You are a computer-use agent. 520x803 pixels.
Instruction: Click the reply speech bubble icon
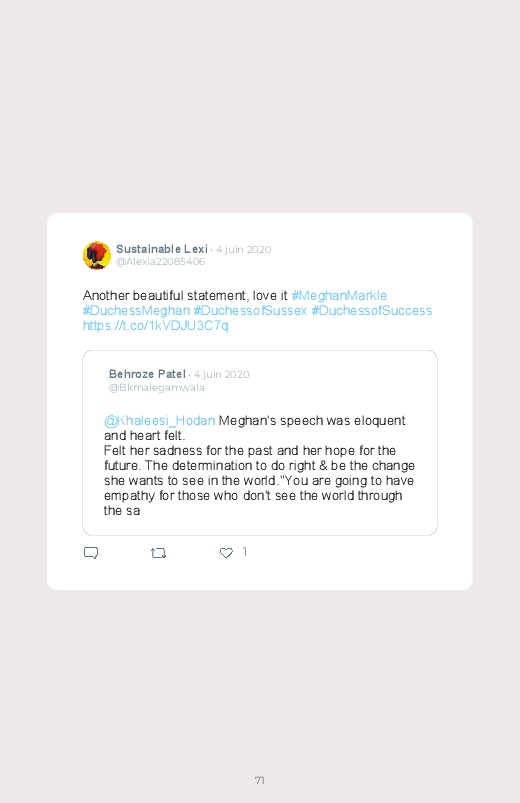click(x=91, y=553)
